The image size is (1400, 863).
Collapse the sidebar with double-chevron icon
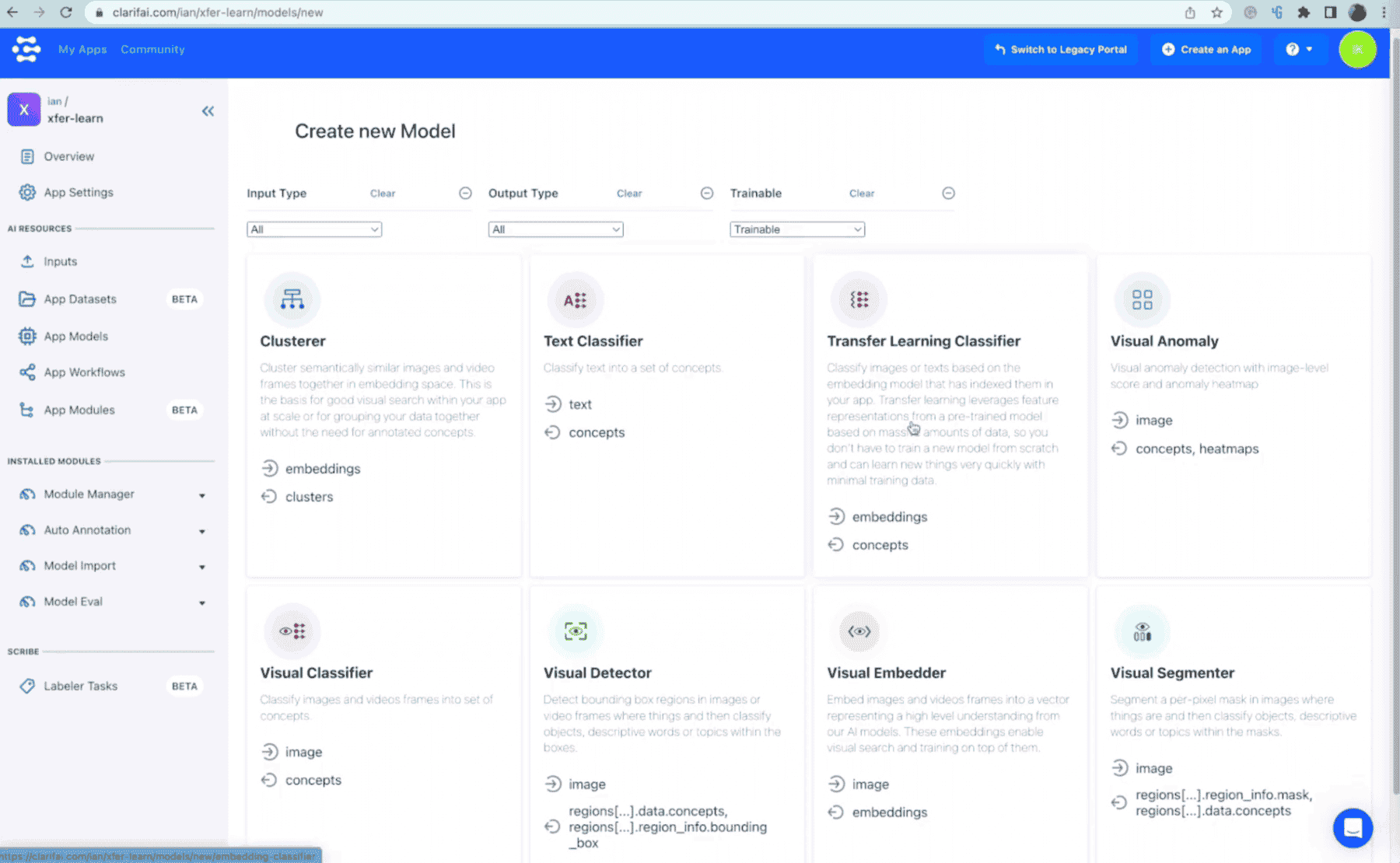tap(208, 111)
